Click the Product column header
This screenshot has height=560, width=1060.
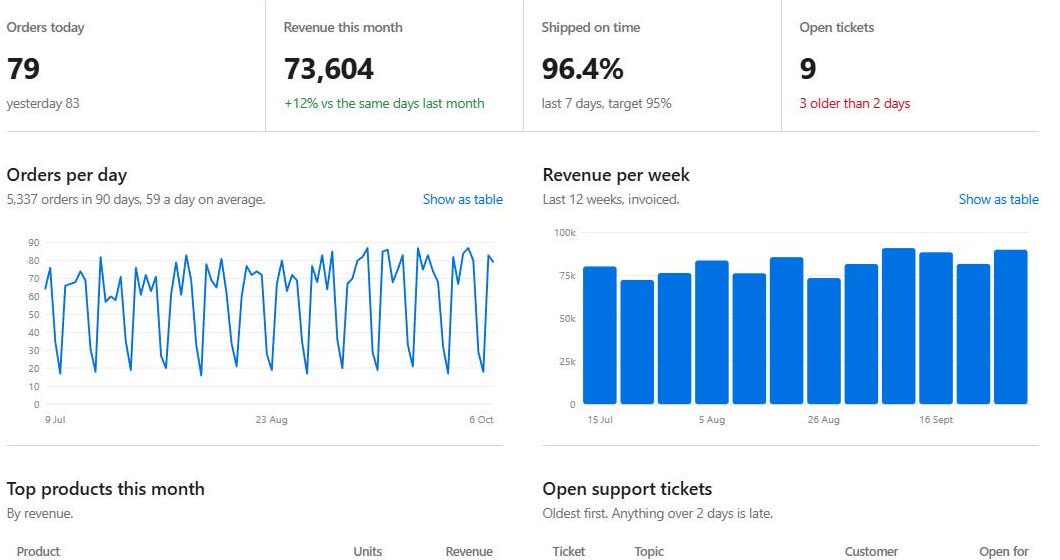(x=39, y=552)
